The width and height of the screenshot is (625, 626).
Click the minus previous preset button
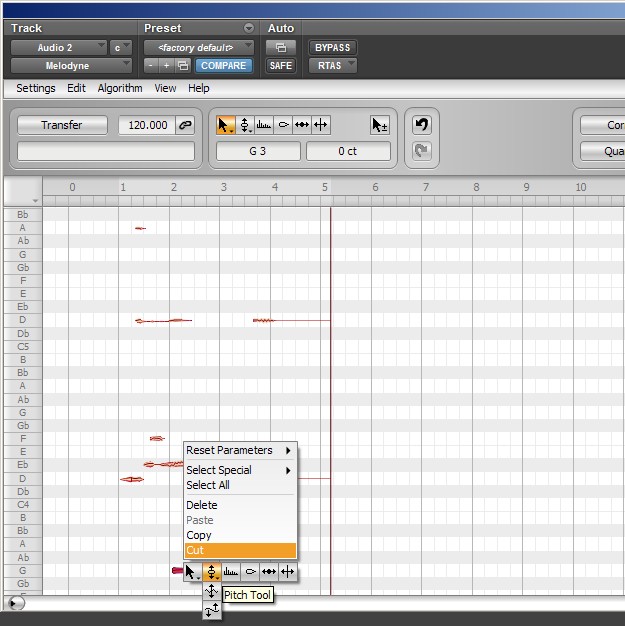pos(151,65)
